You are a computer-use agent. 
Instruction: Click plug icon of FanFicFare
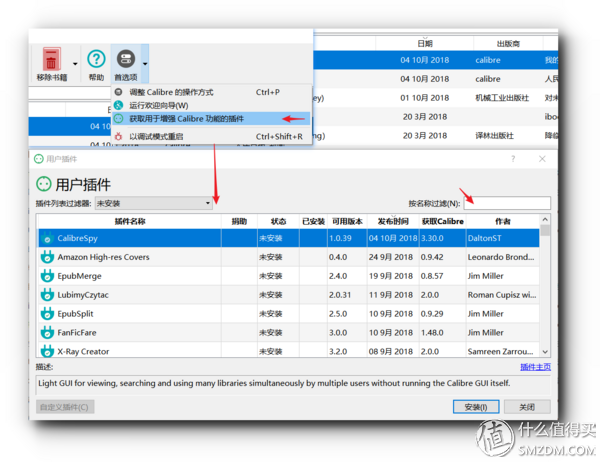click(47, 333)
